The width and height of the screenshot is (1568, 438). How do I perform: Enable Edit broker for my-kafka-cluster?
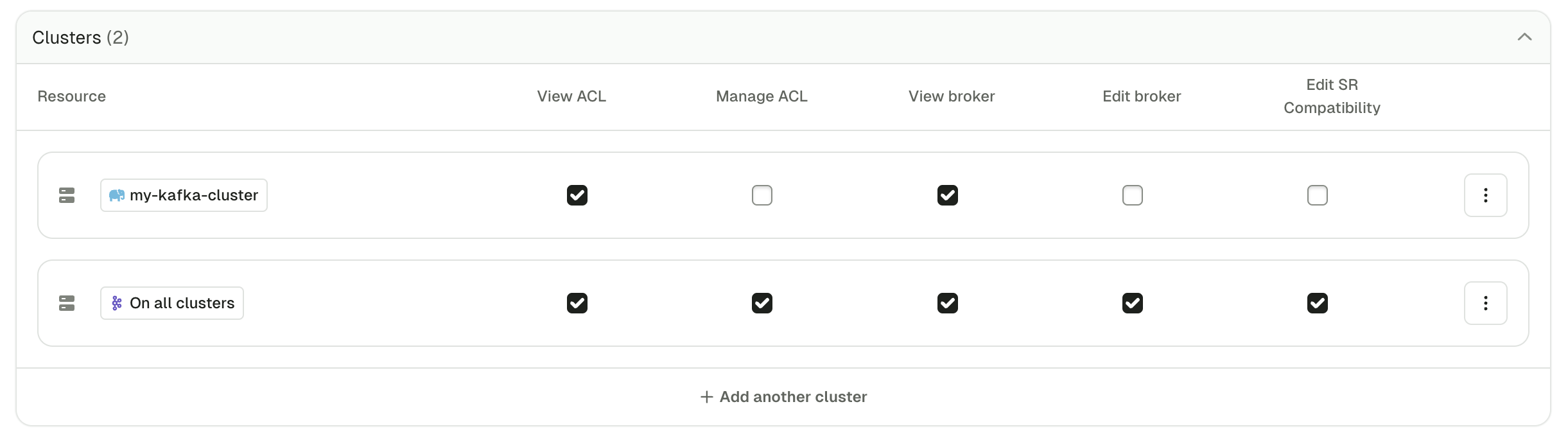click(x=1133, y=195)
